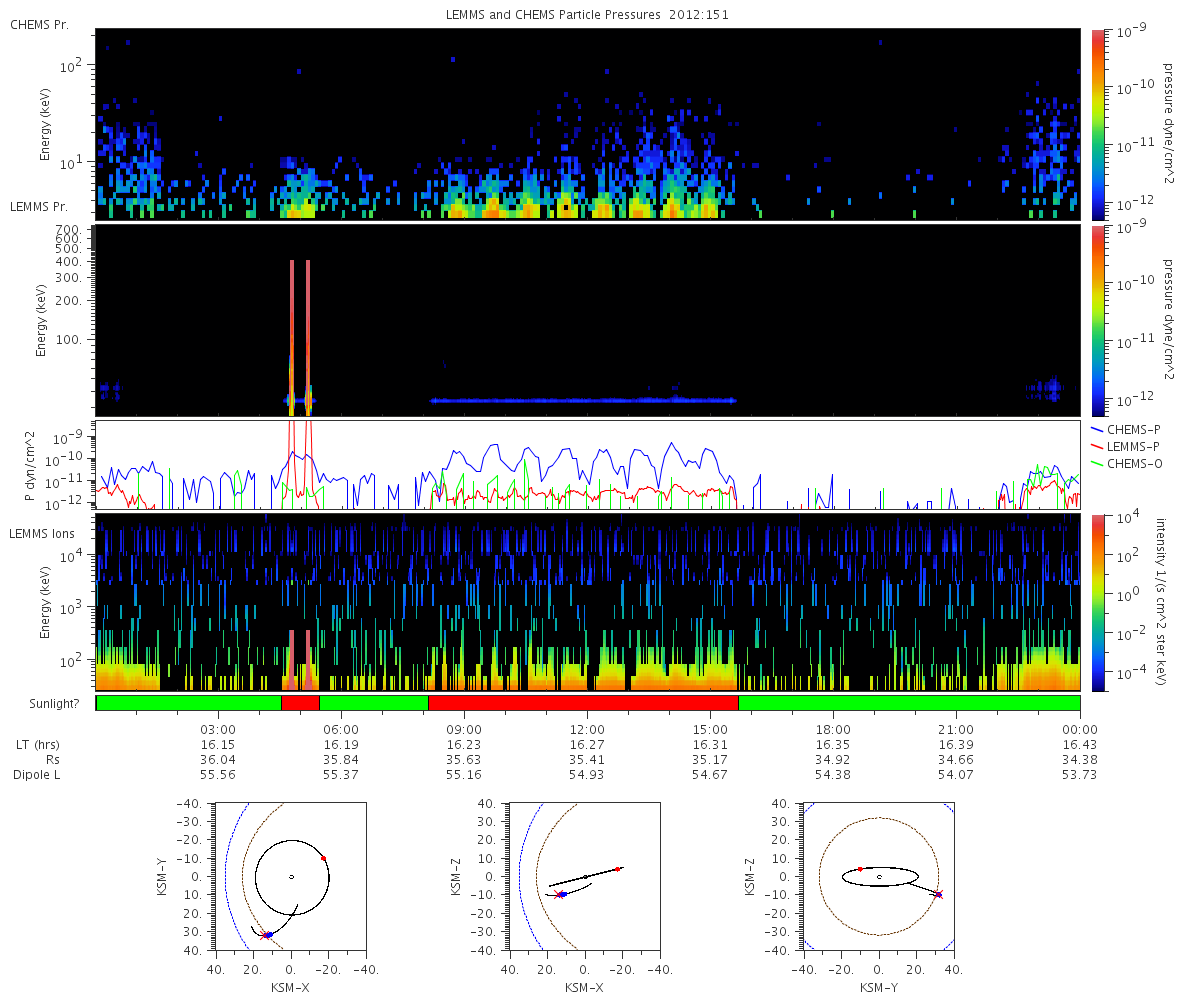The image size is (1200, 1000).
Task: Select the Rs value 36.04
Action: click(218, 760)
